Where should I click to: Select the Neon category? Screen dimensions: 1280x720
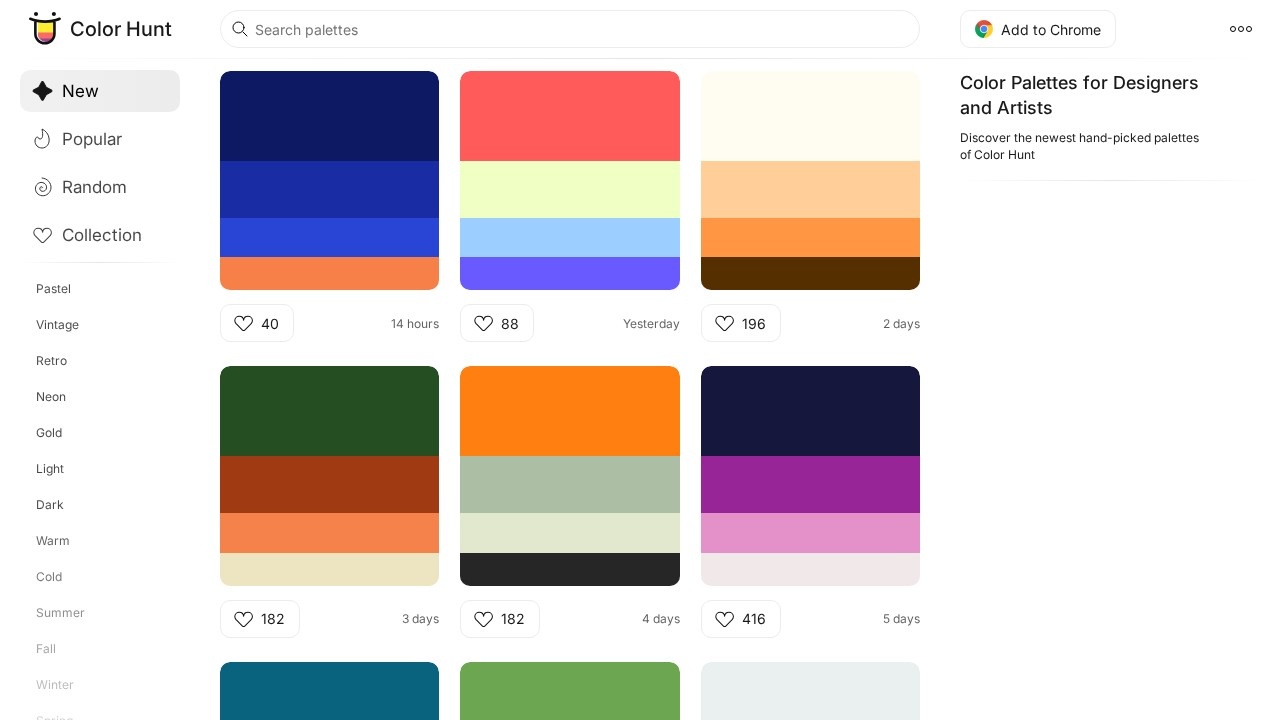[51, 397]
